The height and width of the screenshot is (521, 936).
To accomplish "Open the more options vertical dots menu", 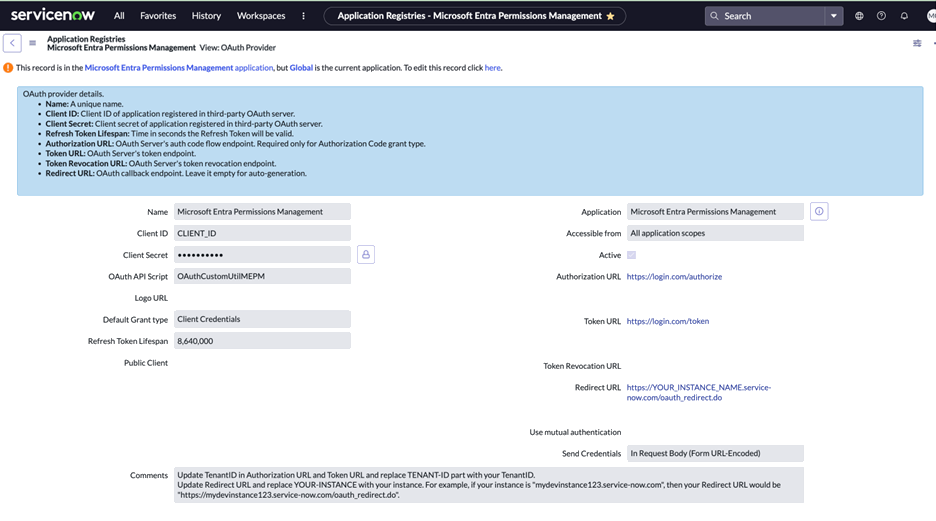I will point(303,16).
